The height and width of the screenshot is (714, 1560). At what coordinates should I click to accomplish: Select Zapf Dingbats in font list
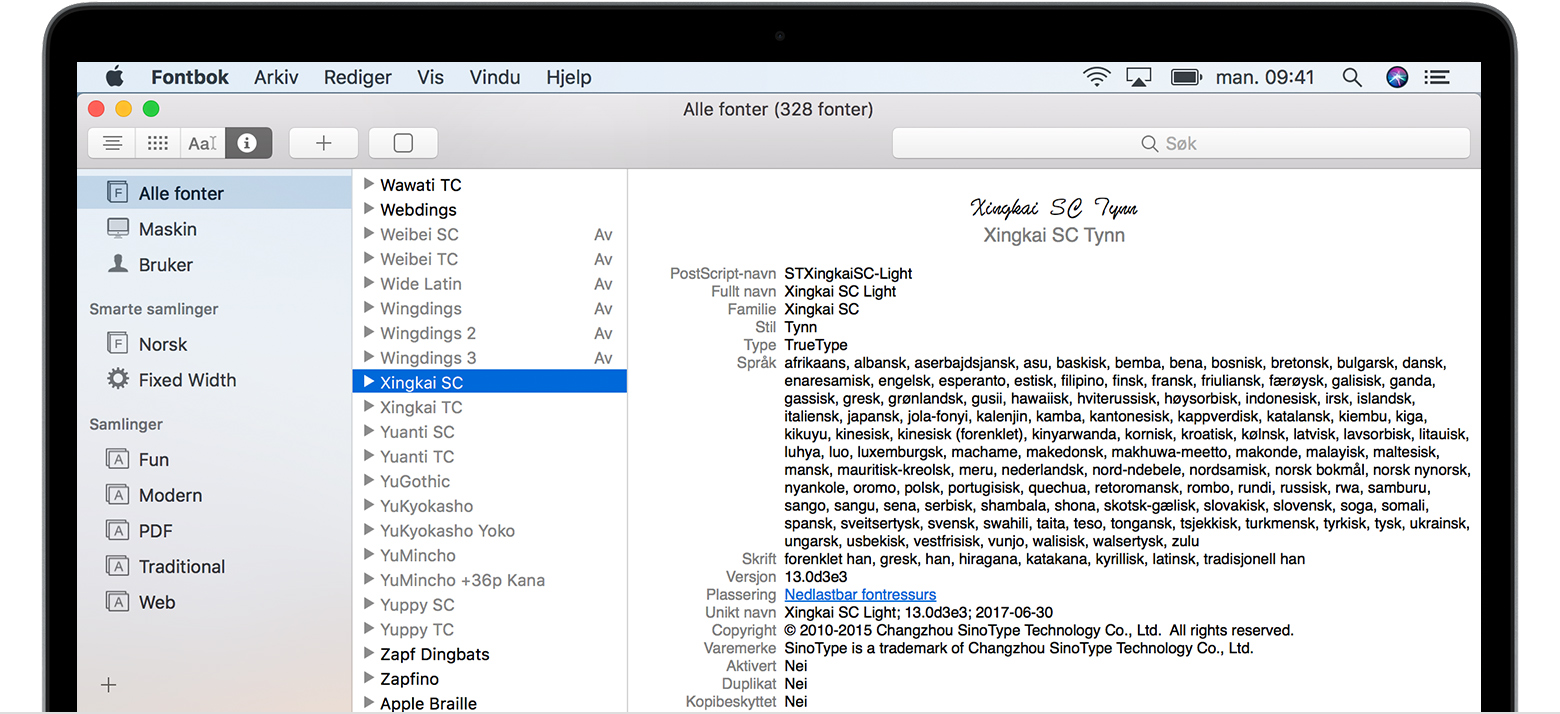coord(490,654)
